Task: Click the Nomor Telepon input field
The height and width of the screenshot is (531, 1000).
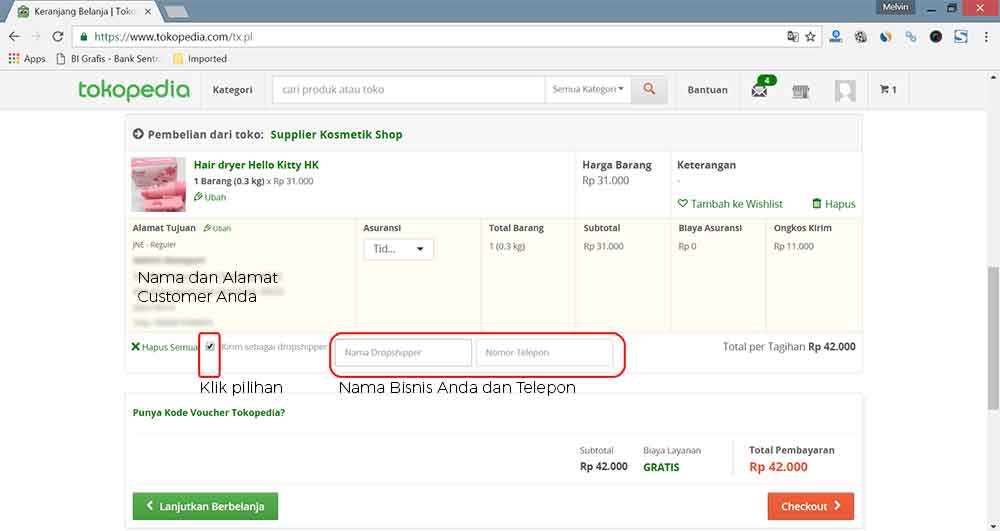Action: [x=544, y=353]
